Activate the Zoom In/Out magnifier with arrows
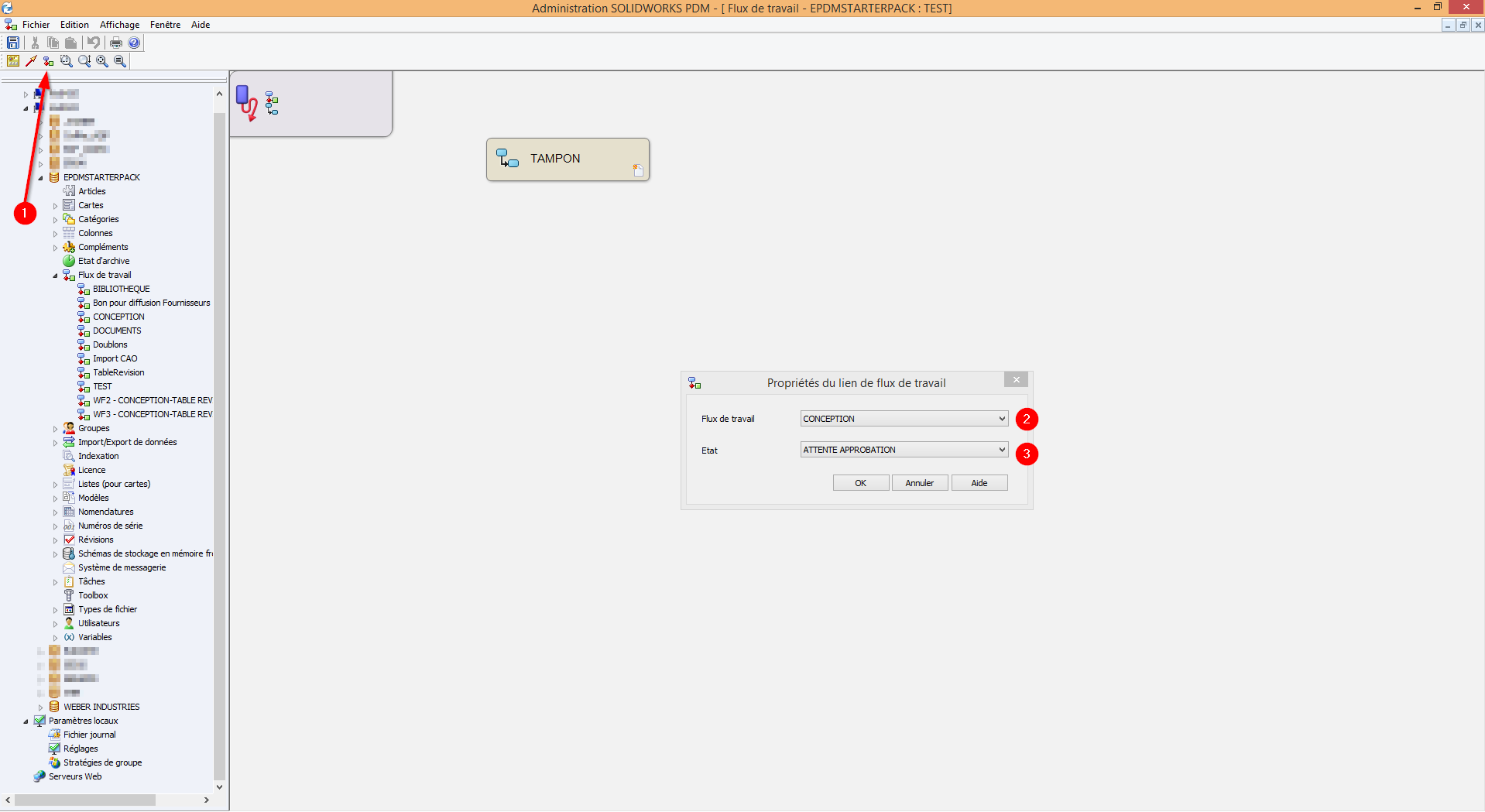Image resolution: width=1485 pixels, height=812 pixels. click(x=84, y=60)
